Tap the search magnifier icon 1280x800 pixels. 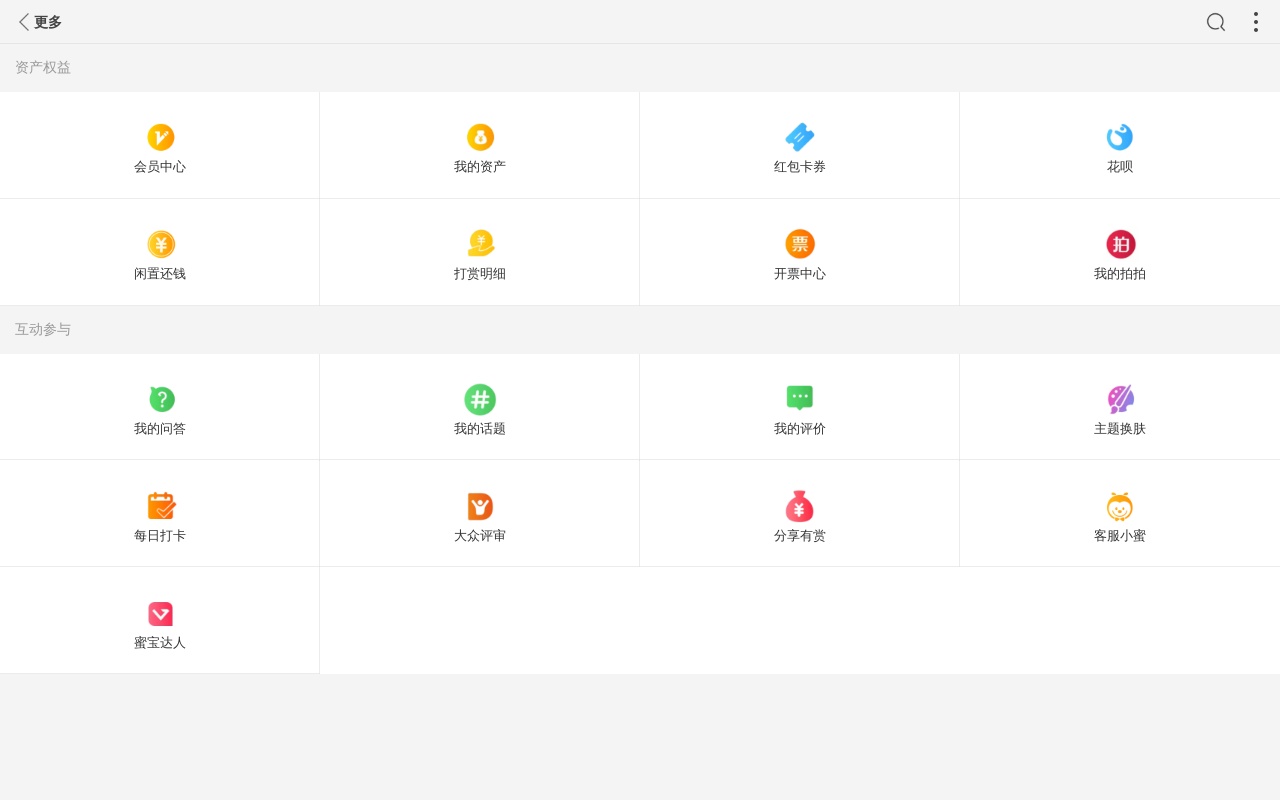coord(1216,22)
